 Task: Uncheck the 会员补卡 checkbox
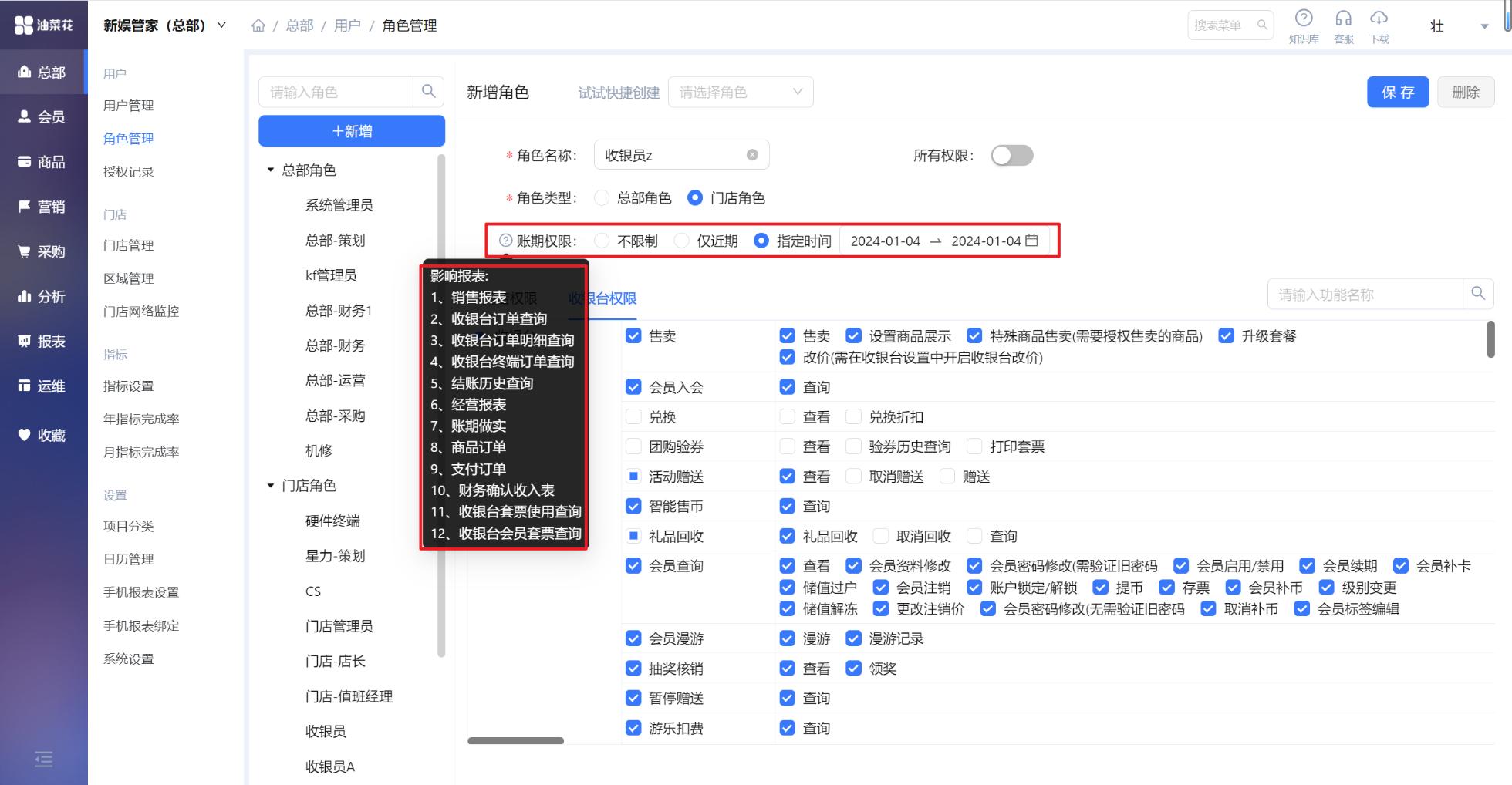point(1401,565)
